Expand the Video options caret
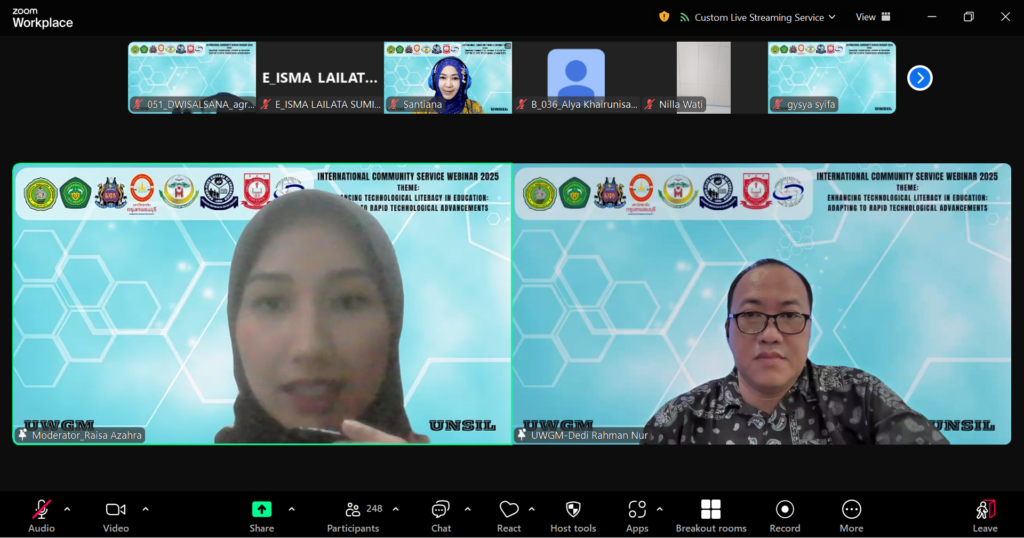 [x=145, y=509]
